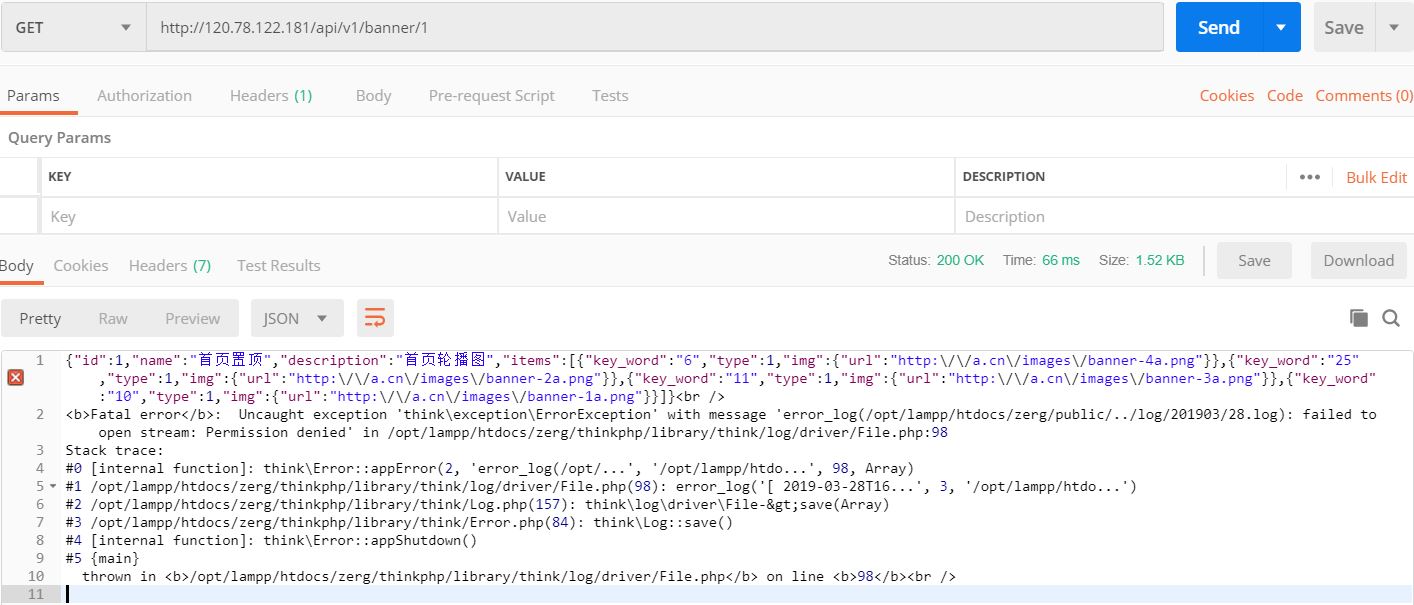The height and width of the screenshot is (605, 1414).
Task: Switch to the Authorization tab
Action: 144,96
